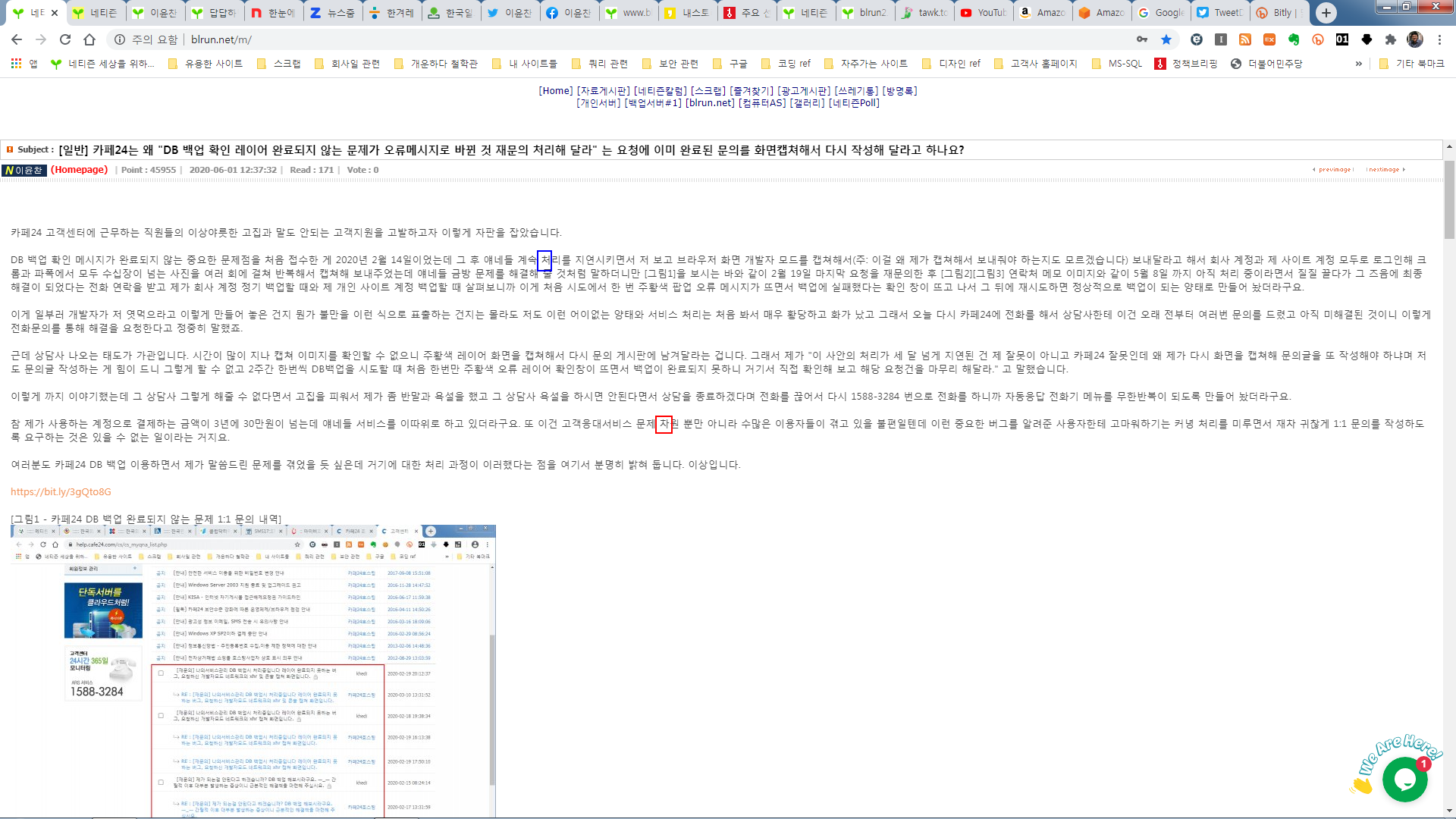Open the [네티즌Poll] navigation link
1456x819 pixels.
[x=854, y=103]
